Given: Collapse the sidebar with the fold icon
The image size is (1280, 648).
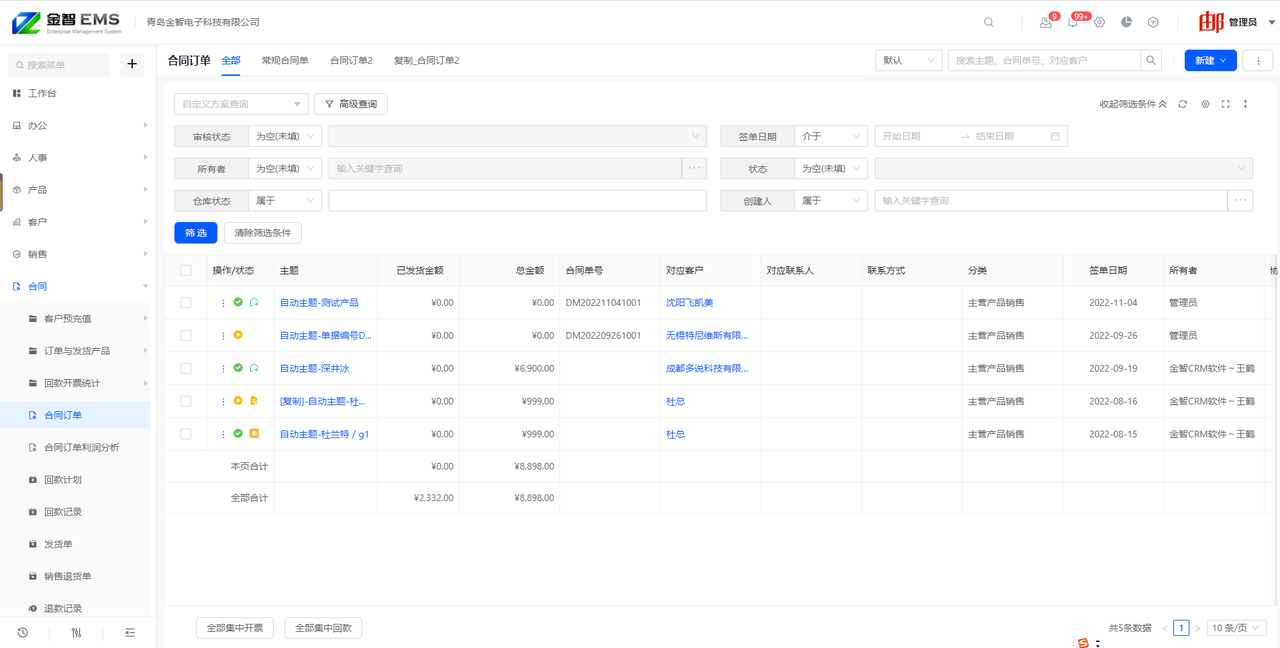Looking at the screenshot, I should (x=130, y=632).
